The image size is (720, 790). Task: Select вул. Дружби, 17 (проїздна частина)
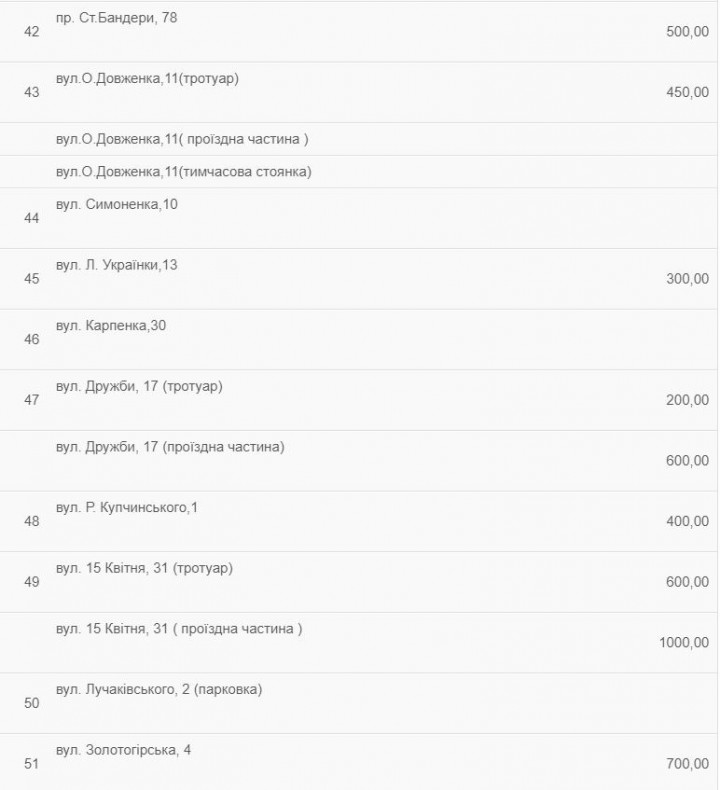pyautogui.click(x=170, y=447)
